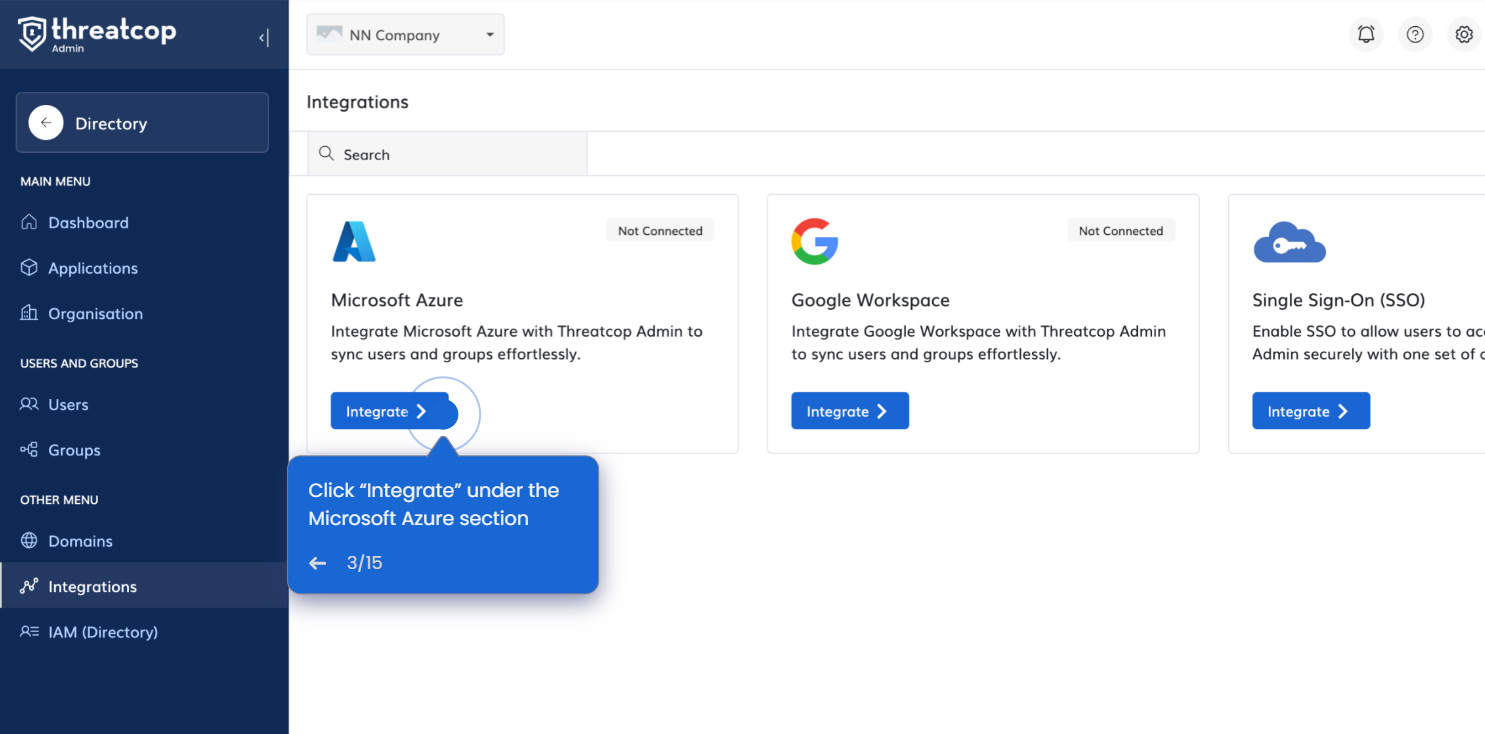Screen dimensions: 1485x734
Task: Go to Applications in the sidebar
Action: coord(92,268)
